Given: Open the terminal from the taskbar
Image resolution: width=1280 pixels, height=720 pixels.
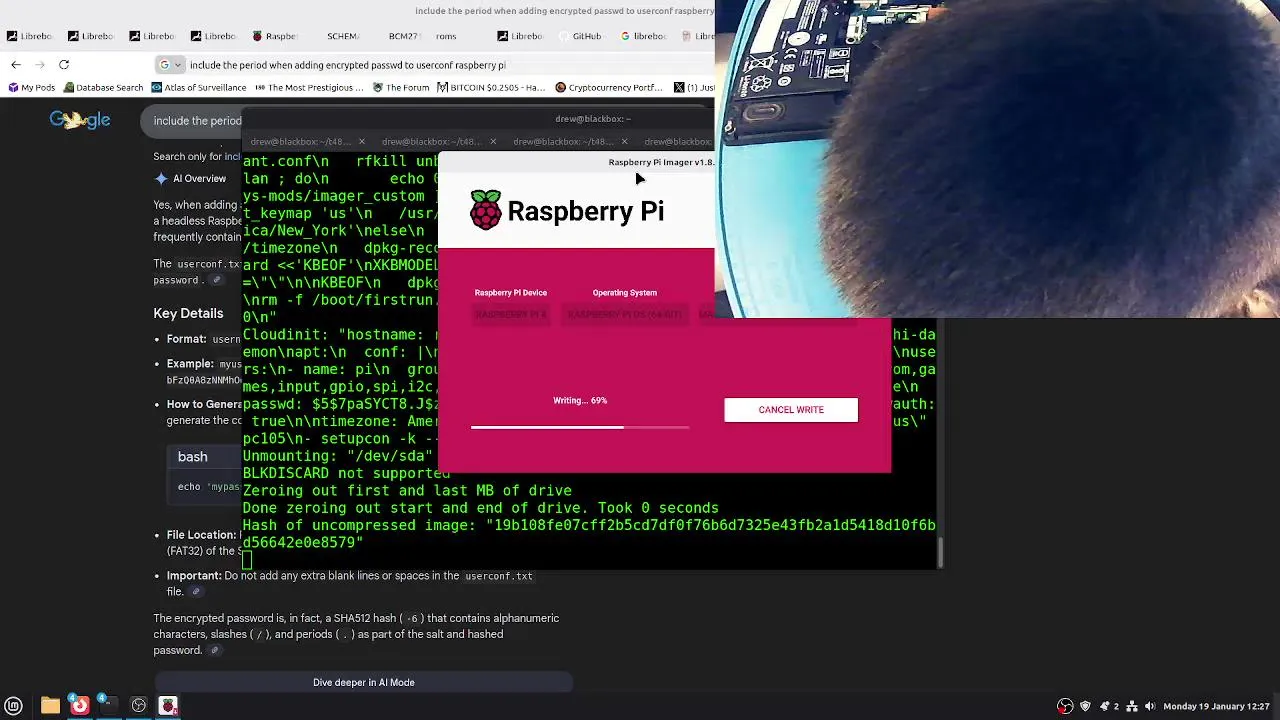Looking at the screenshot, I should tap(109, 706).
